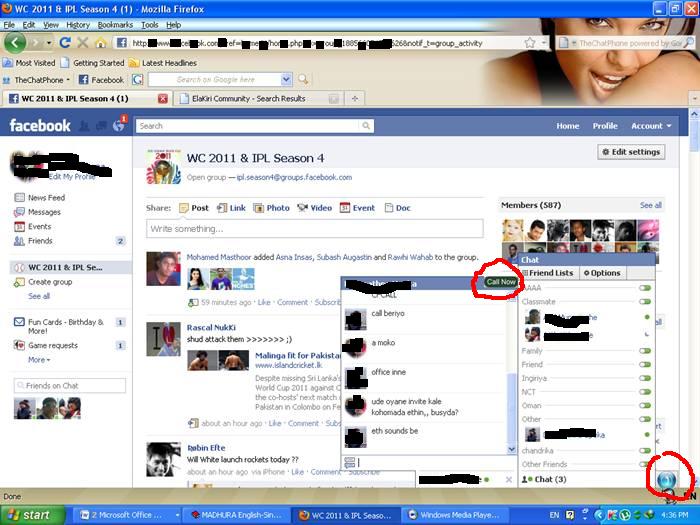The height and width of the screenshot is (525, 700).
Task: Open Facebook friend requests icon
Action: pyautogui.click(x=83, y=126)
